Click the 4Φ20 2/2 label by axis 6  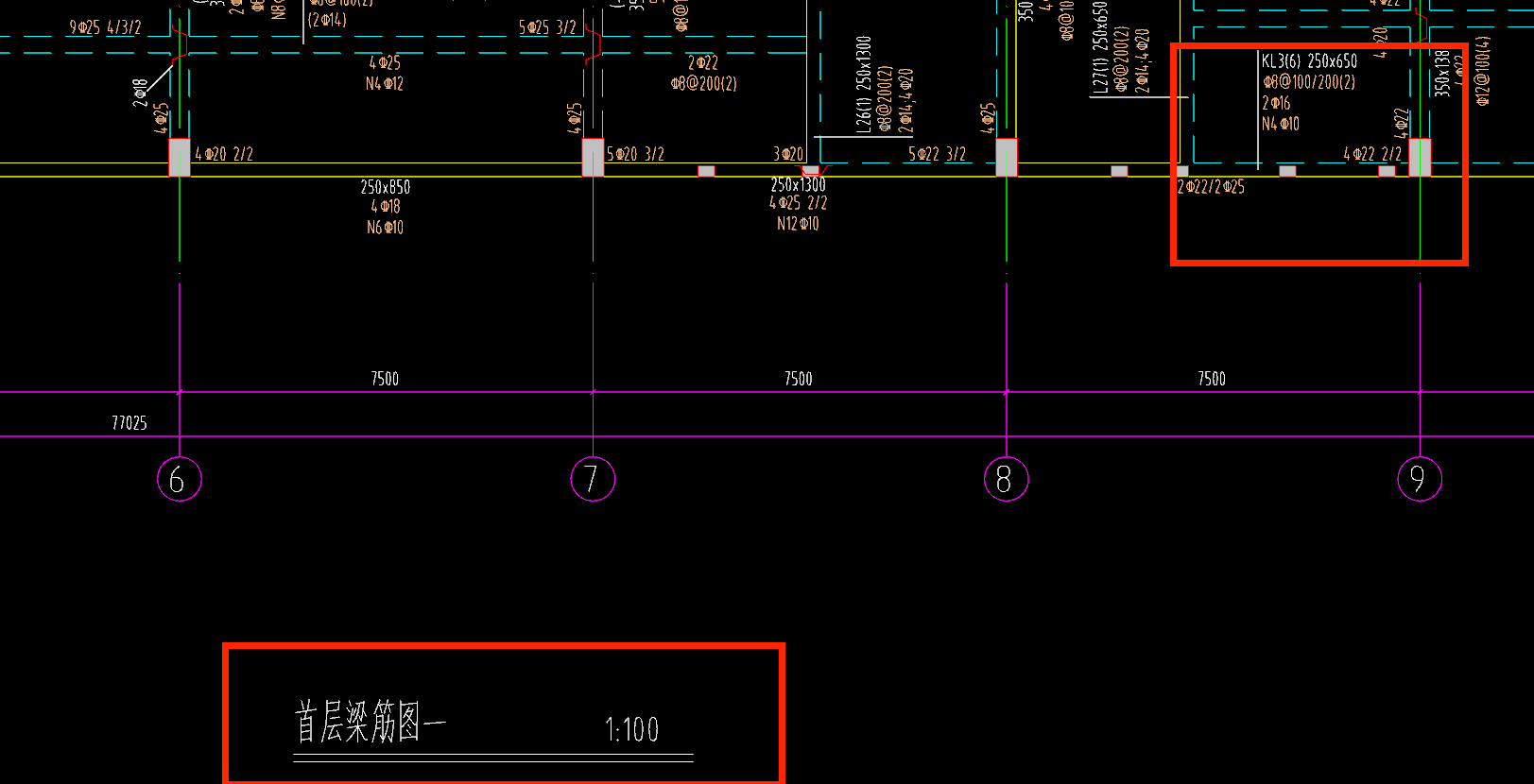click(224, 154)
